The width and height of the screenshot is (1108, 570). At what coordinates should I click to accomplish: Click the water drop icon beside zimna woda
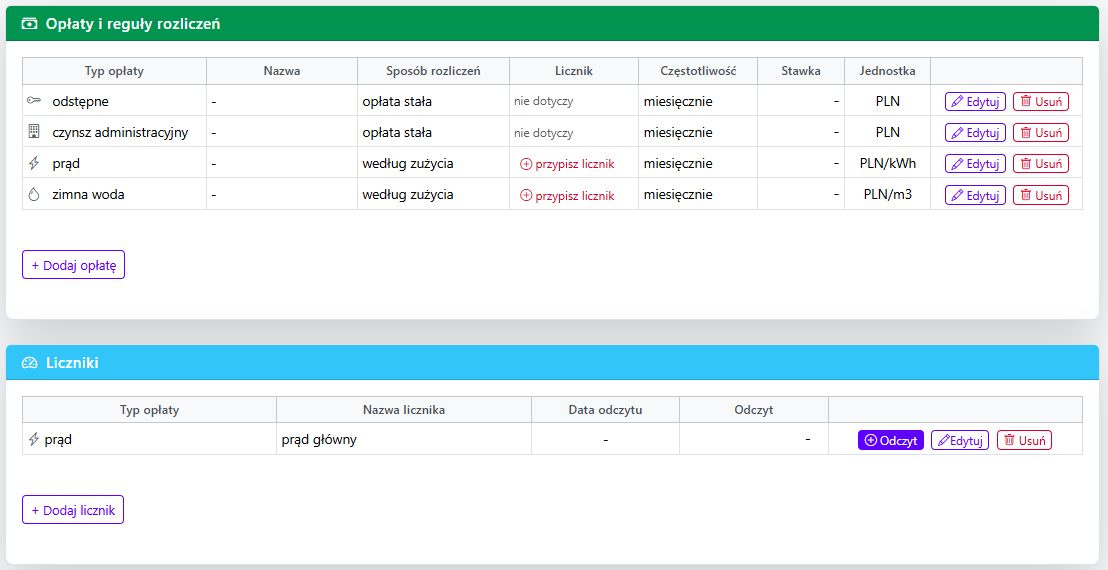point(33,194)
